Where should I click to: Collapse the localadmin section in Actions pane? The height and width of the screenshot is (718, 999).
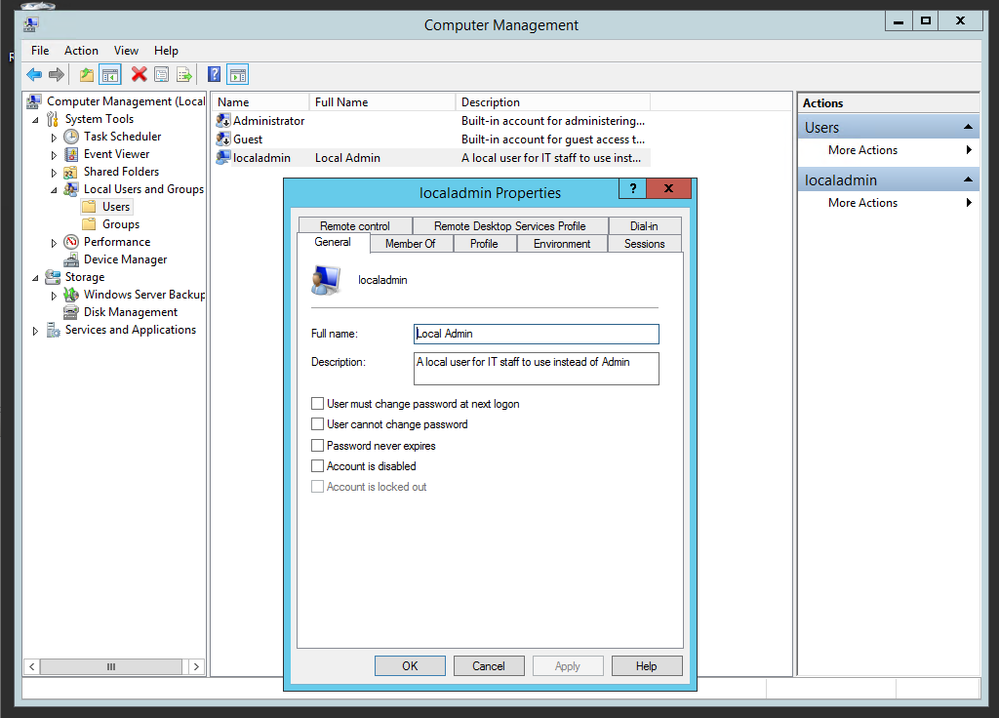(968, 180)
